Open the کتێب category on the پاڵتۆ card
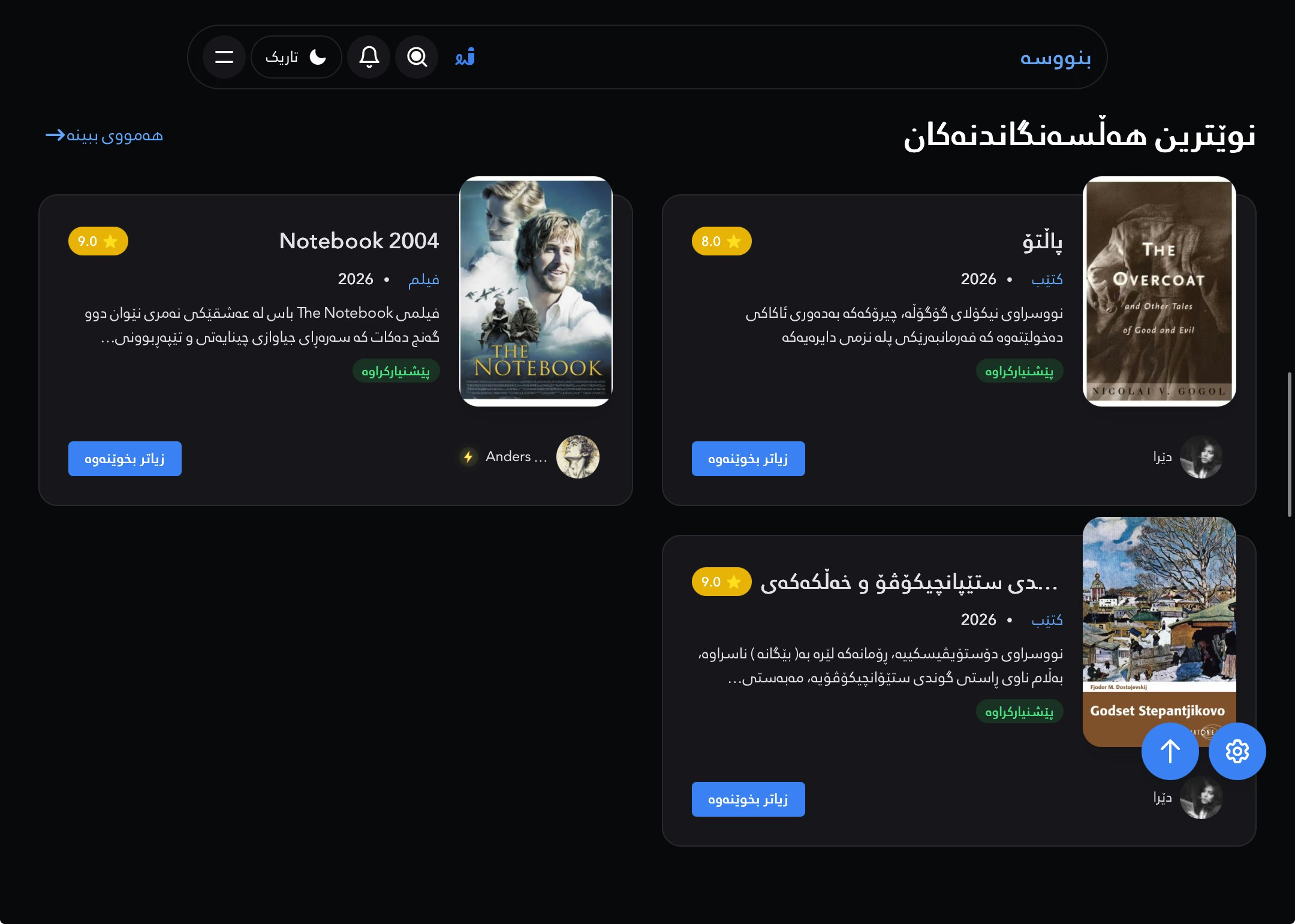Image resolution: width=1295 pixels, height=924 pixels. coord(1049,279)
